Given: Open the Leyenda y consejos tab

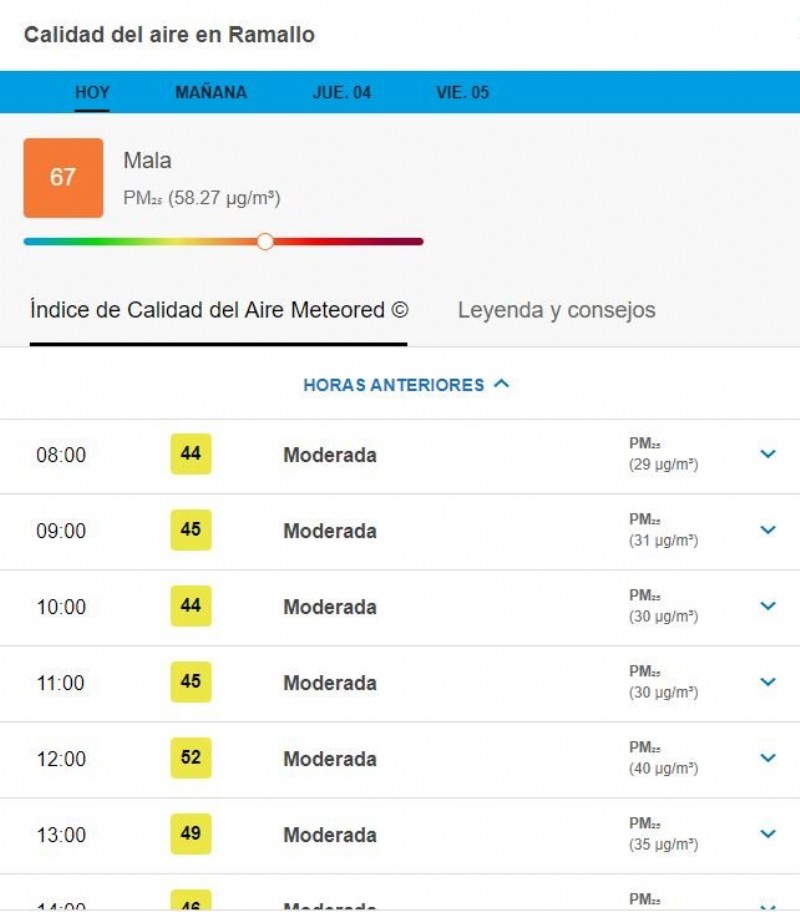Looking at the screenshot, I should tap(556, 310).
